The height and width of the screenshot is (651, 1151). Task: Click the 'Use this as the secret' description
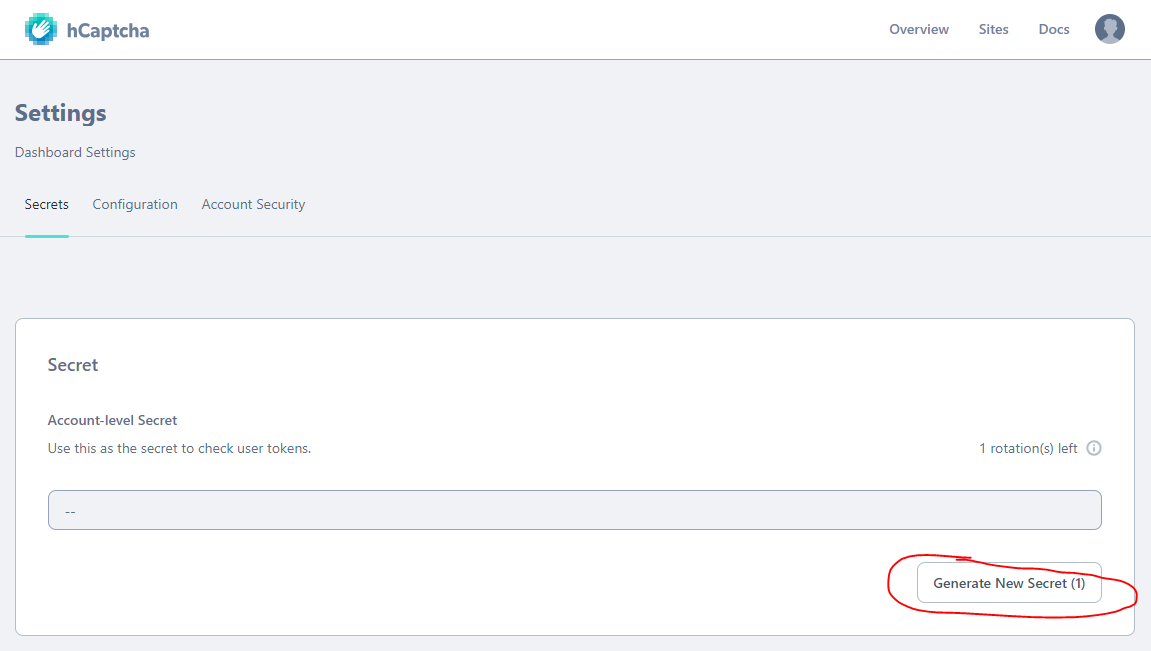point(179,448)
